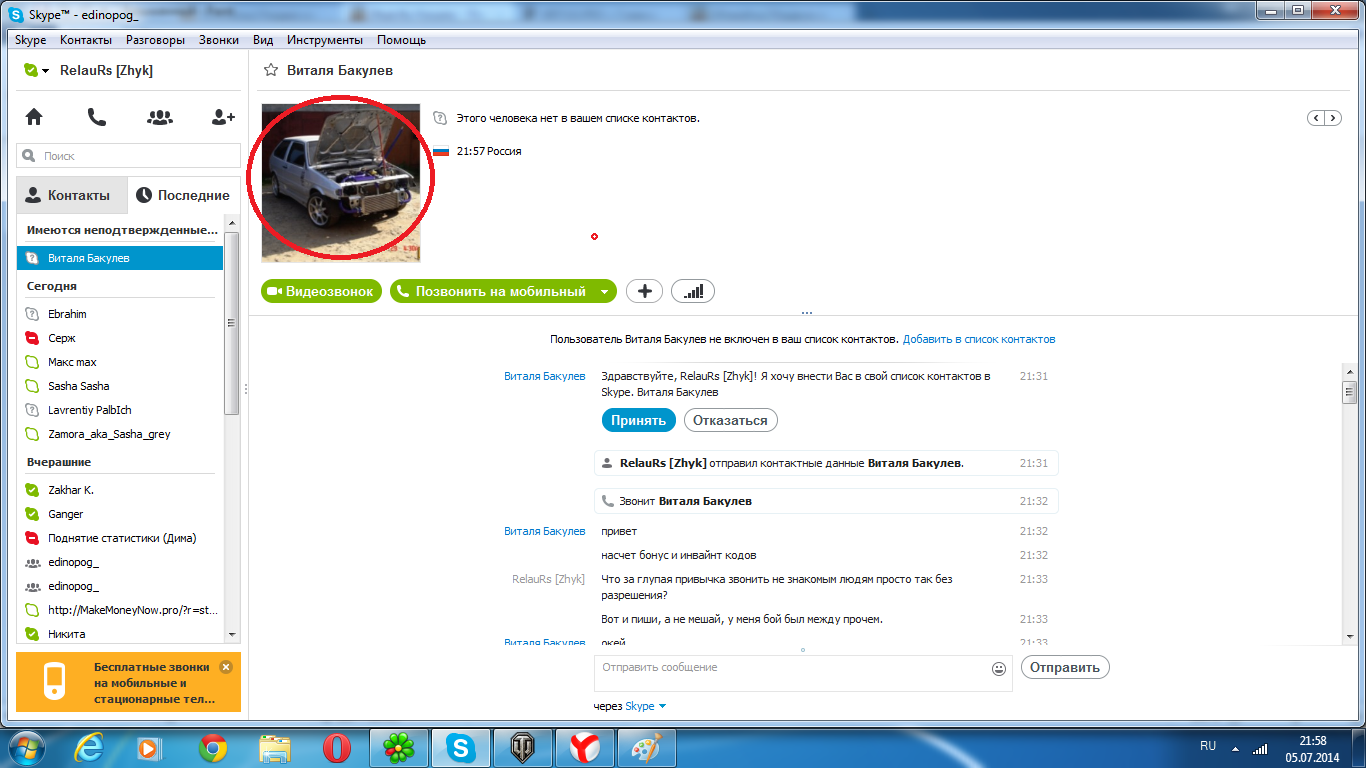Click the add contact icon

(x=223, y=117)
